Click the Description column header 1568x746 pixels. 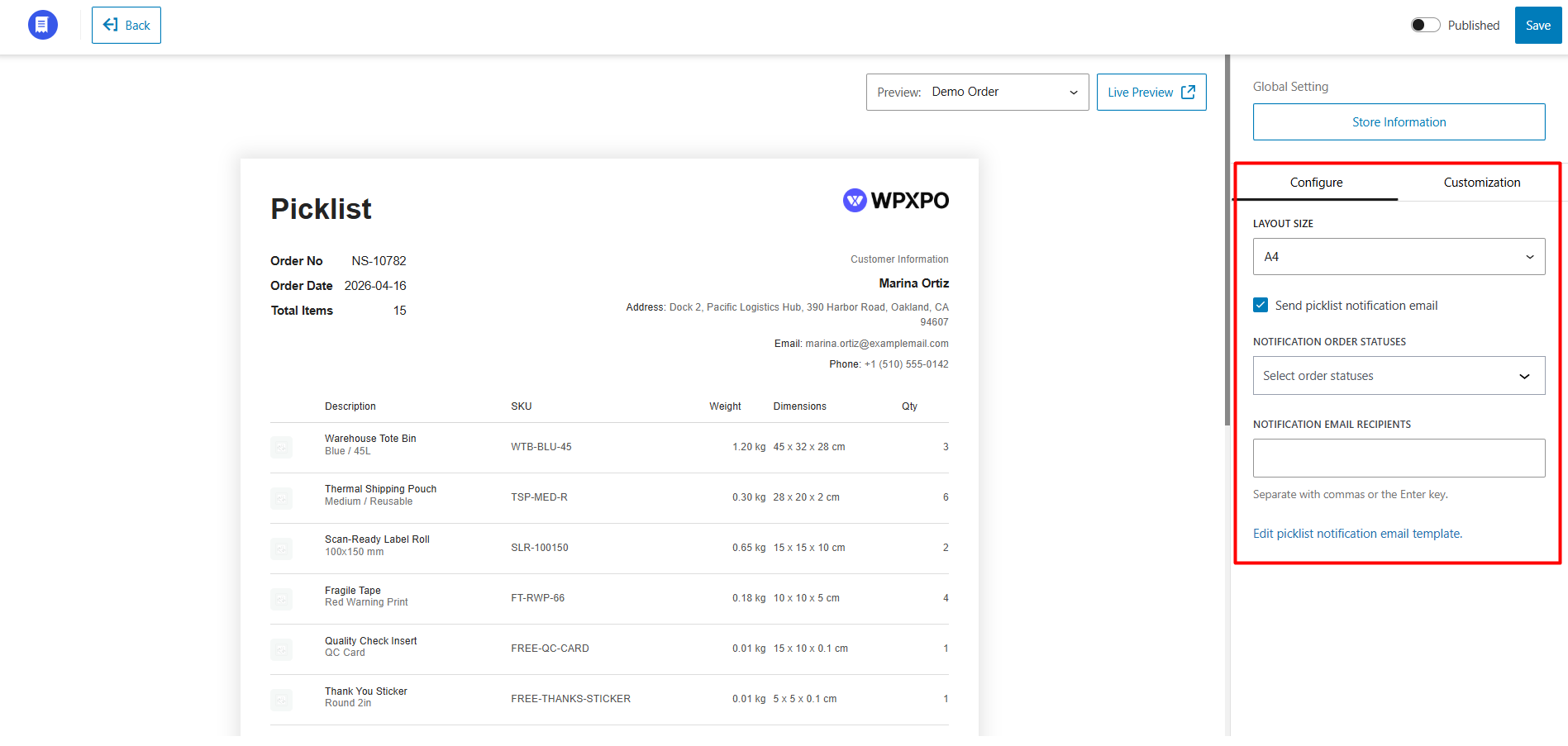click(x=350, y=406)
